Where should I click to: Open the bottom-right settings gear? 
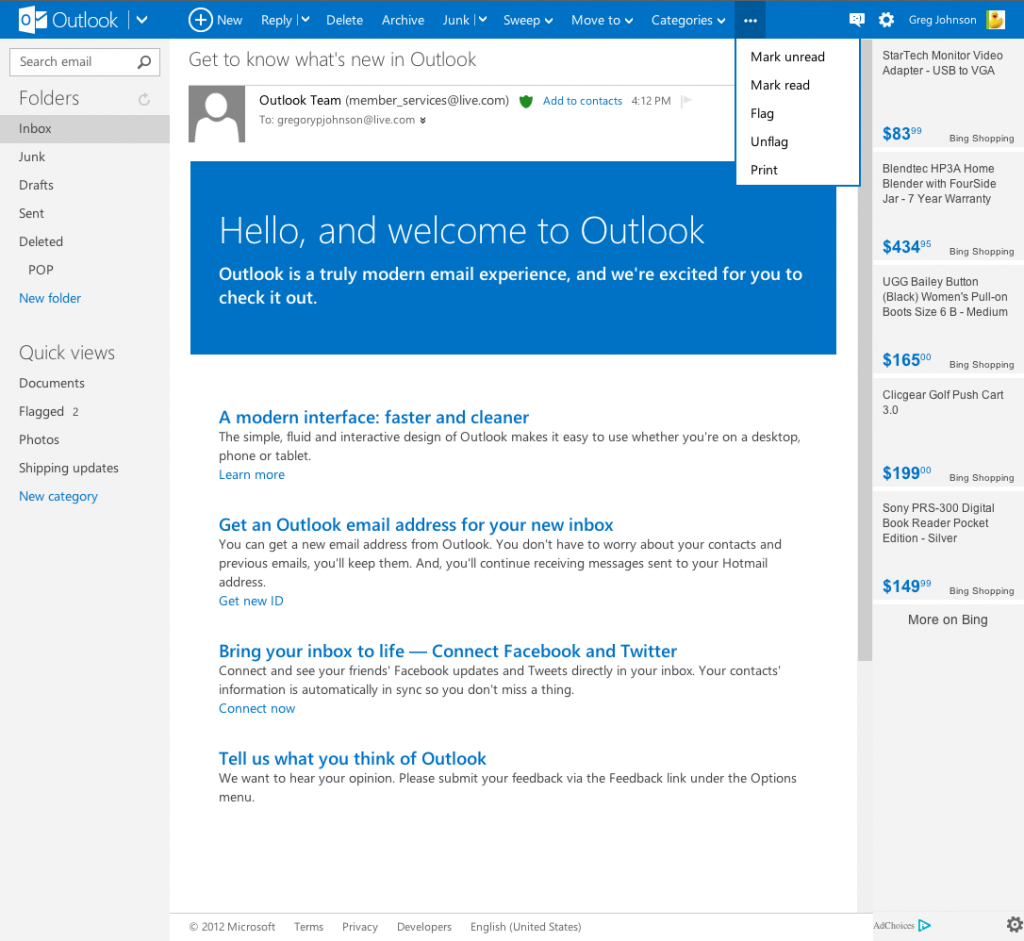pyautogui.click(x=1014, y=924)
